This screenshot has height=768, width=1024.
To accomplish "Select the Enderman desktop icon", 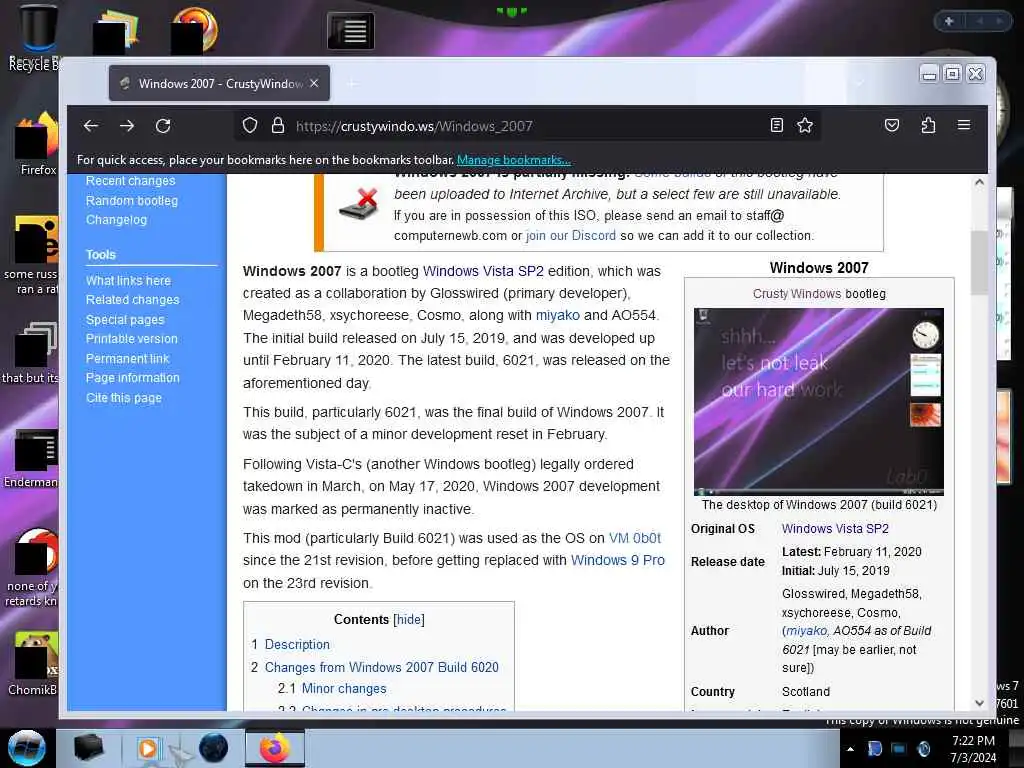I will pyautogui.click(x=33, y=459).
